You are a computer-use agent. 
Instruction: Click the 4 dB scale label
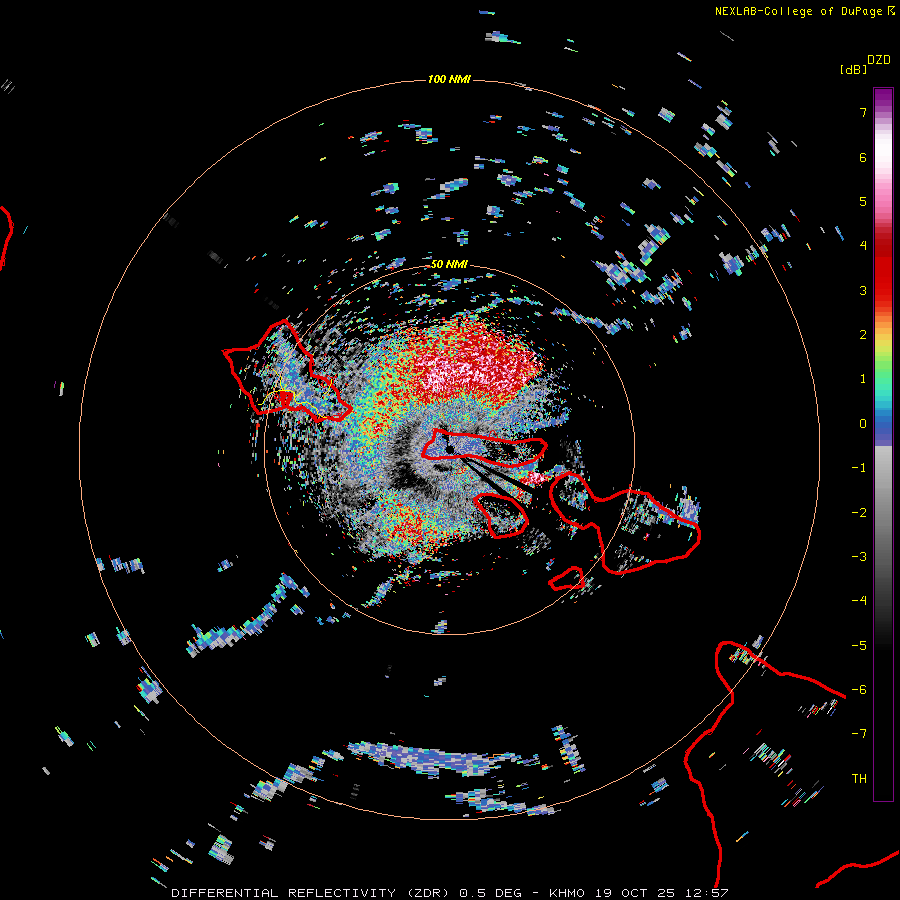(863, 246)
